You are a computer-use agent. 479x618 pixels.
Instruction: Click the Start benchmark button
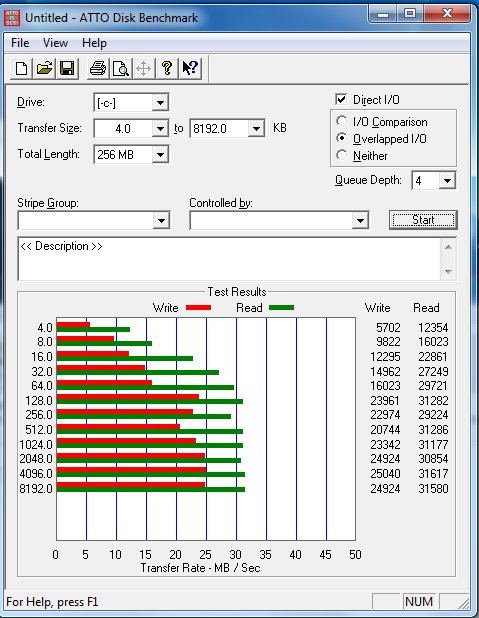tap(423, 220)
